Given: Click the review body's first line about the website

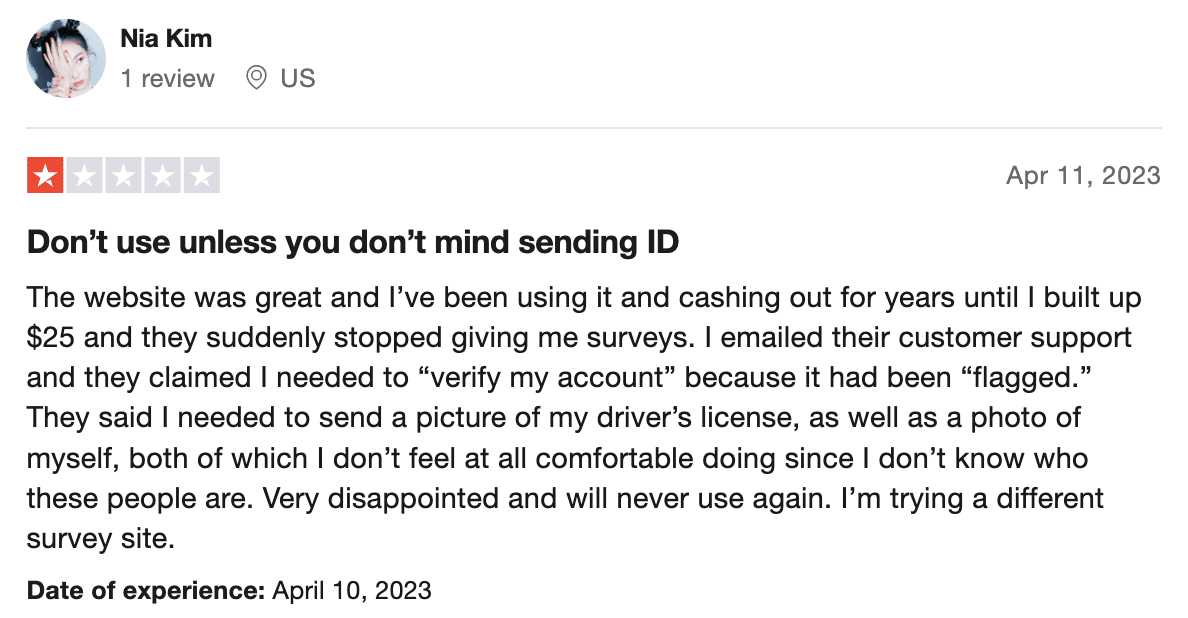Looking at the screenshot, I should pyautogui.click(x=584, y=298).
